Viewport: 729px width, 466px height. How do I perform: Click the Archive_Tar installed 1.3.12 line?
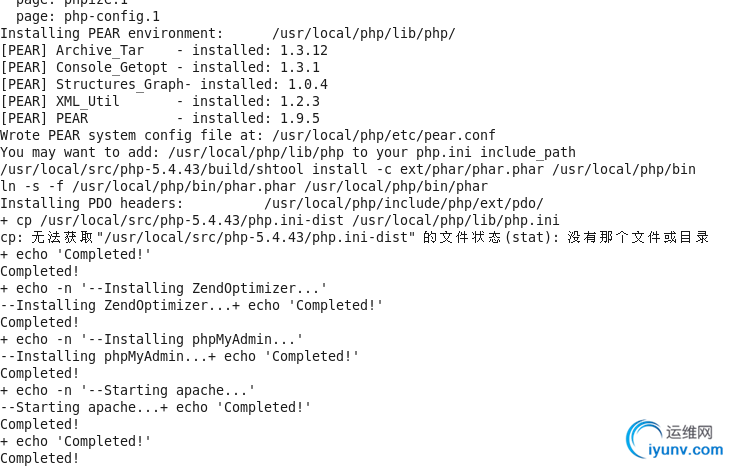tap(164, 50)
